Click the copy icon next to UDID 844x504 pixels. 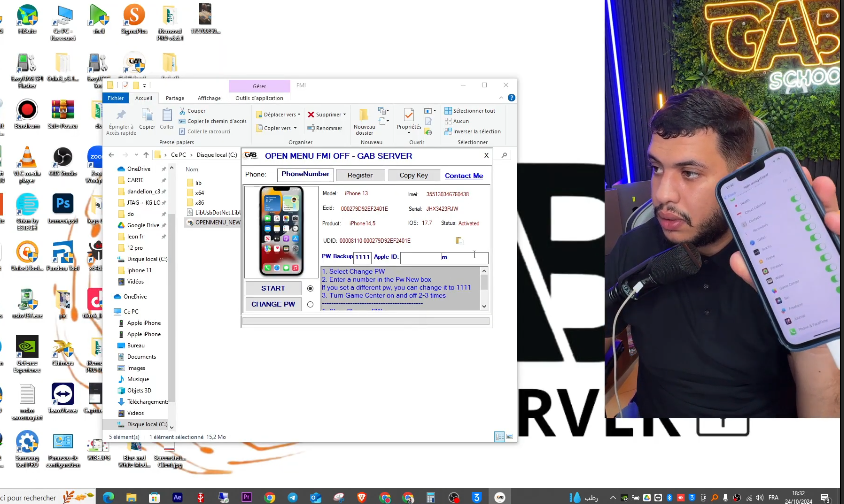459,240
